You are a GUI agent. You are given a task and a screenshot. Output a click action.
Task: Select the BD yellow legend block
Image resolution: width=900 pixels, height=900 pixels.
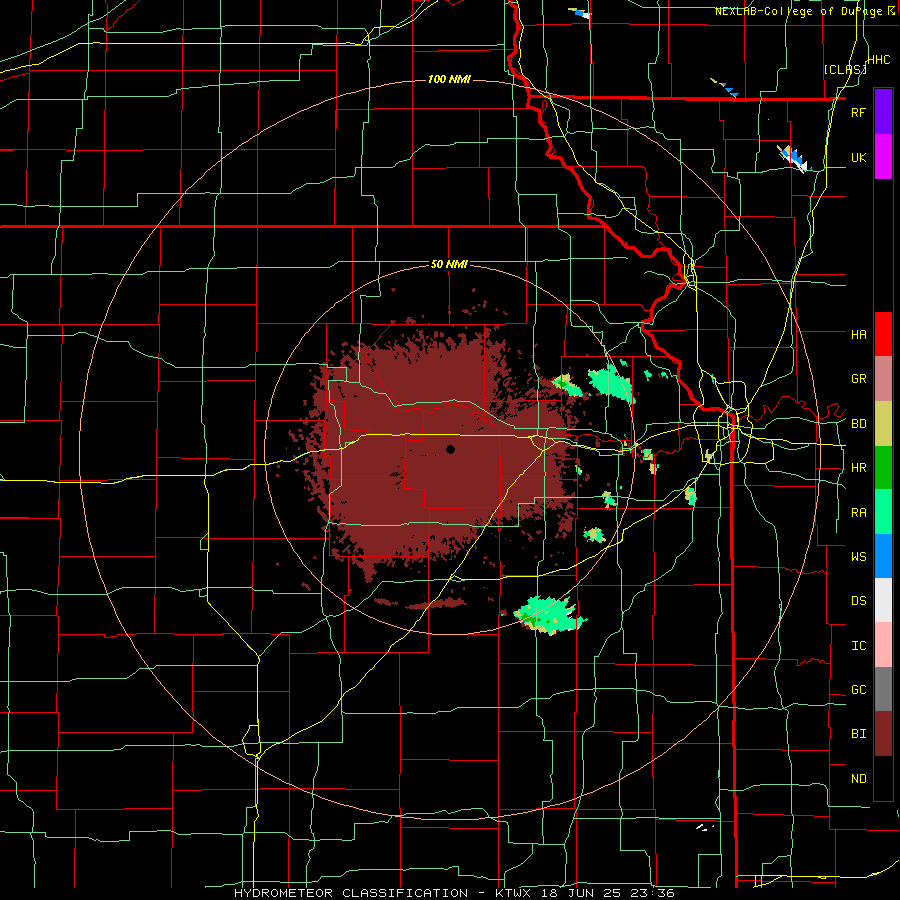tap(883, 424)
